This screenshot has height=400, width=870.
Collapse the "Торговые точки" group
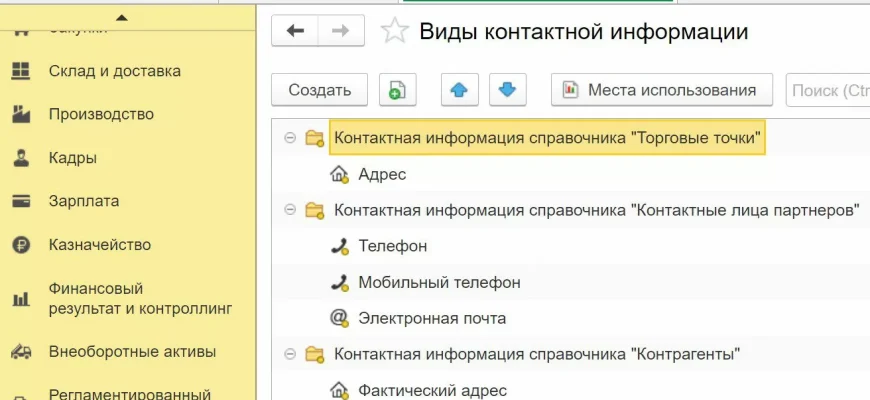tap(290, 138)
